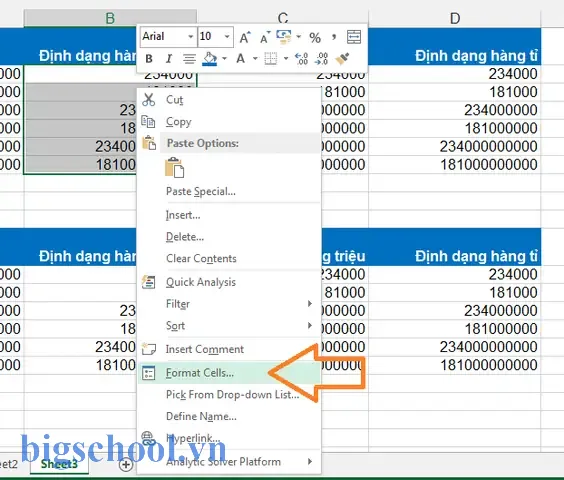Select Delete... in context menu
Viewport: 564px width, 480px height.
[x=229, y=237]
